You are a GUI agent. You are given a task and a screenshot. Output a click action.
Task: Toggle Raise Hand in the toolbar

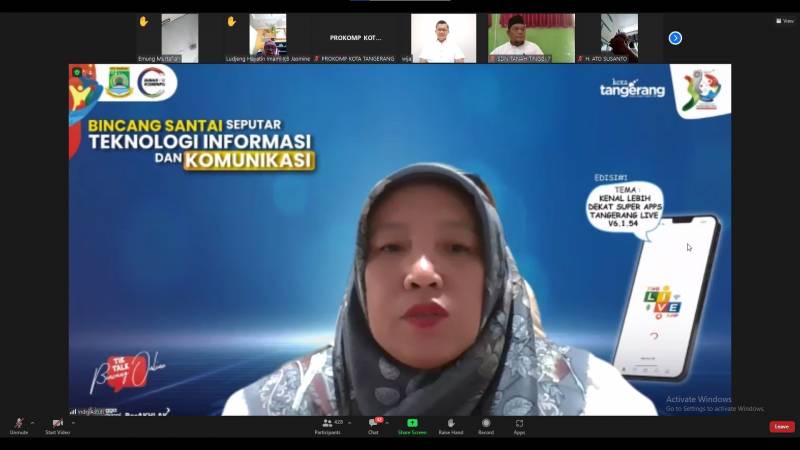tap(450, 425)
